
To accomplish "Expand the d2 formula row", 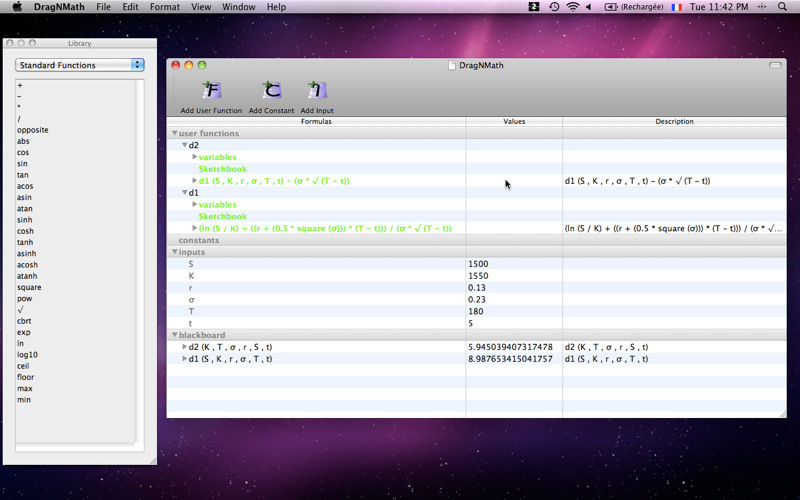I will tap(194, 181).
